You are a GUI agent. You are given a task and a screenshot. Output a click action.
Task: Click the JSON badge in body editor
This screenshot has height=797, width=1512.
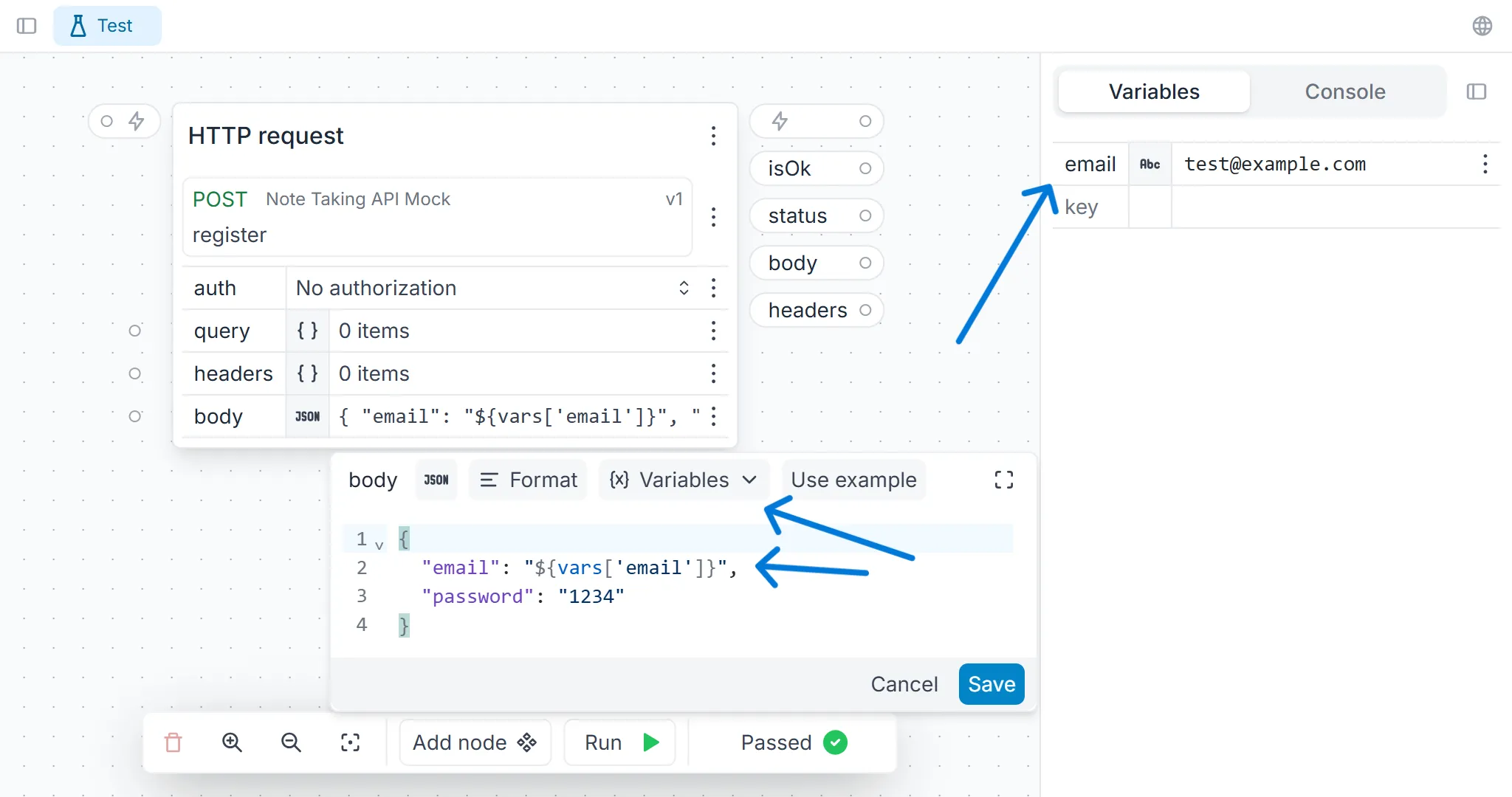[436, 480]
